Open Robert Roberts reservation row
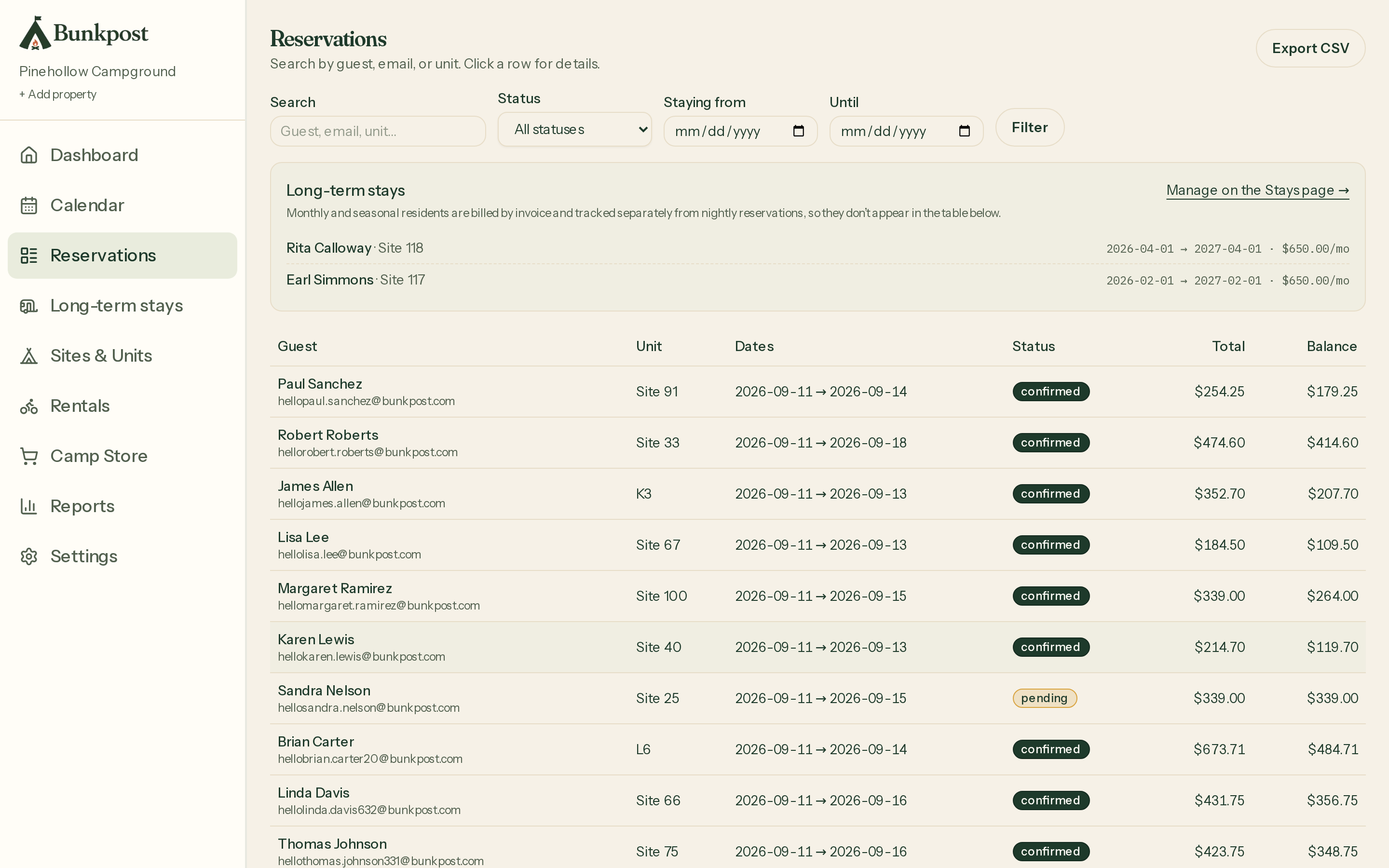The height and width of the screenshot is (868, 1389). (817, 443)
